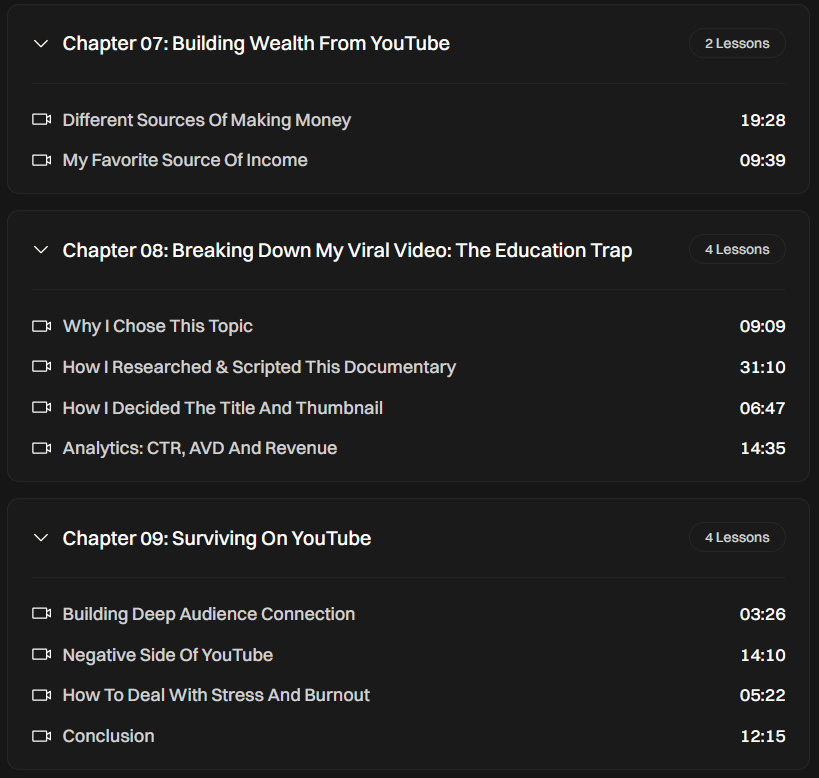Viewport: 819px width, 778px height.
Task: Click video icon next to My Favorite Source Of Income
Action: point(41,160)
